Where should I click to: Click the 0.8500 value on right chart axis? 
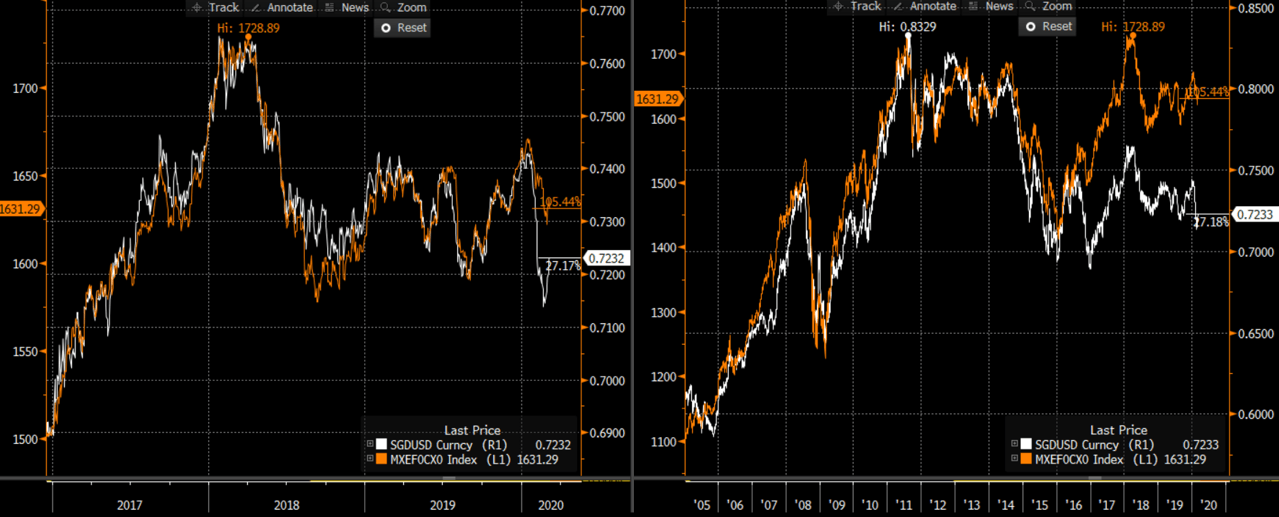point(1255,8)
